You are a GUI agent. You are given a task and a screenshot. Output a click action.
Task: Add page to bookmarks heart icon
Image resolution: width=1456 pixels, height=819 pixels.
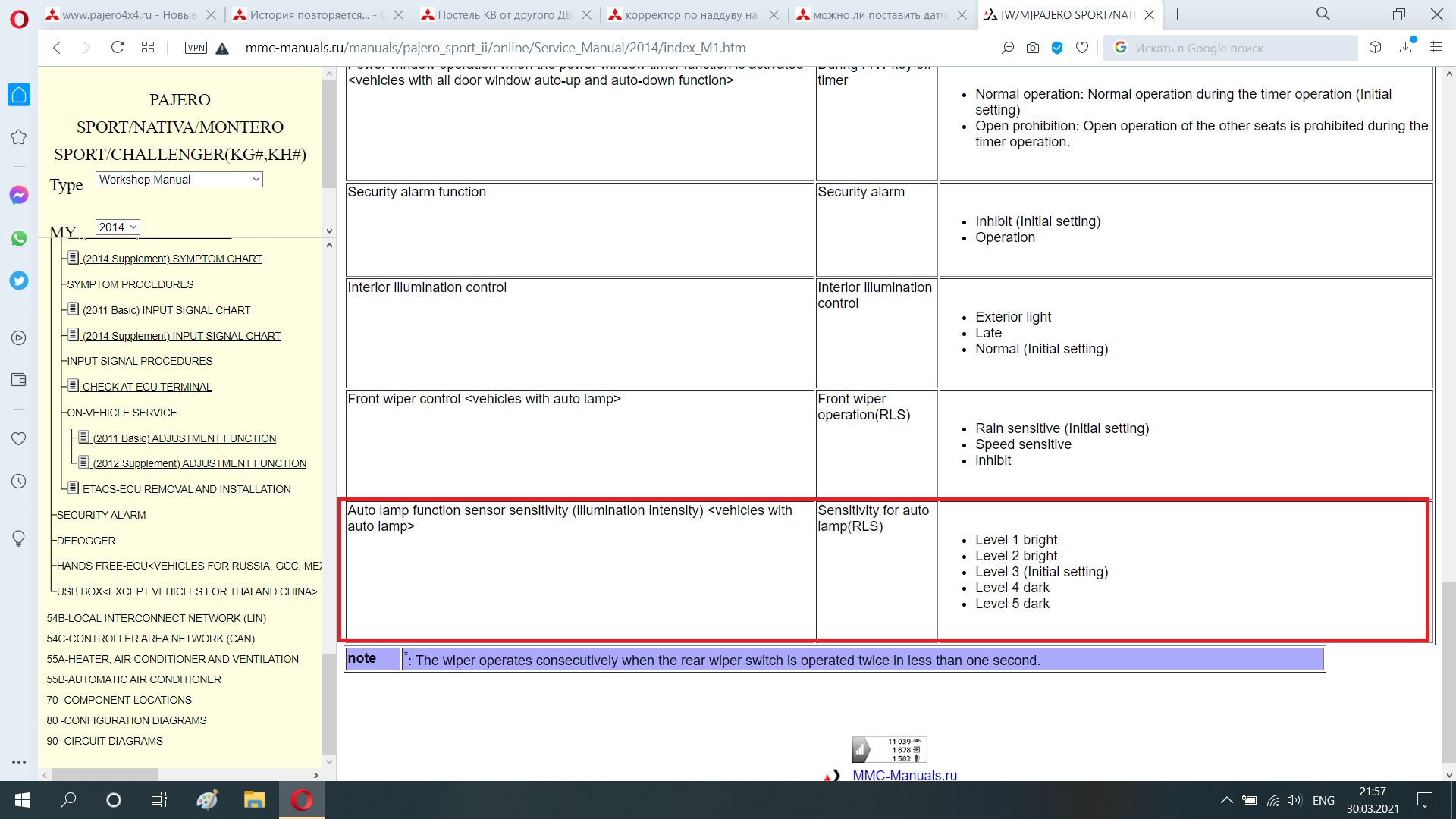coord(1082,48)
